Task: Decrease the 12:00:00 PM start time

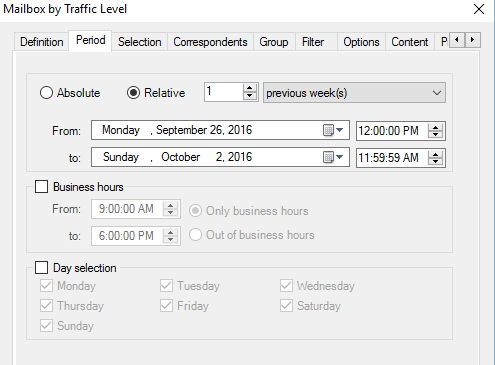Action: coord(435,134)
